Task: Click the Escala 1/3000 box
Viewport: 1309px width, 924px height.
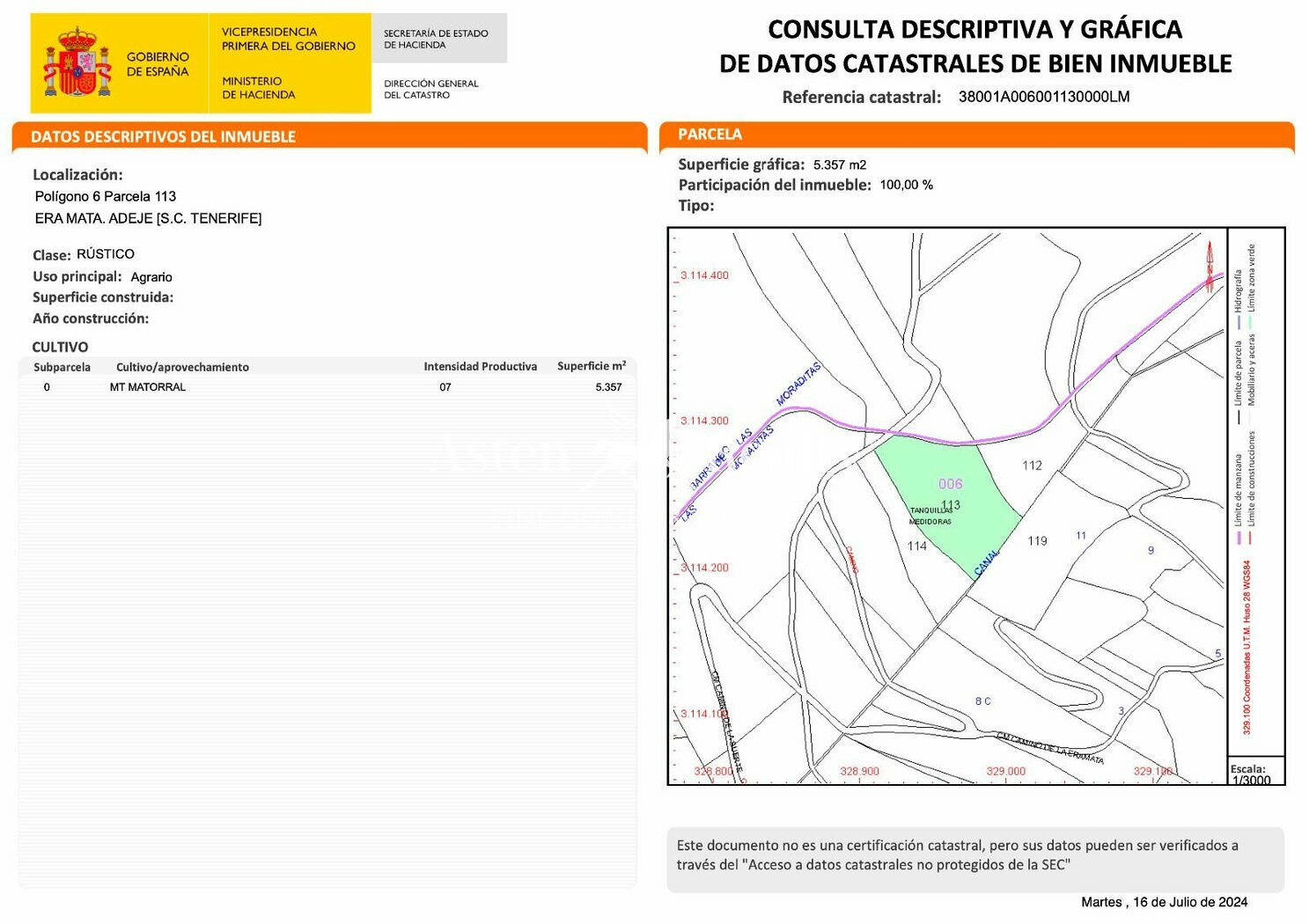Action: (1256, 771)
